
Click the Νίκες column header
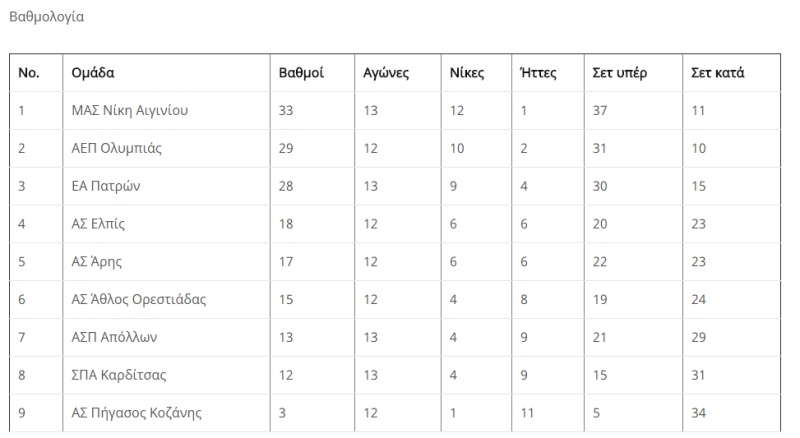[x=466, y=72]
